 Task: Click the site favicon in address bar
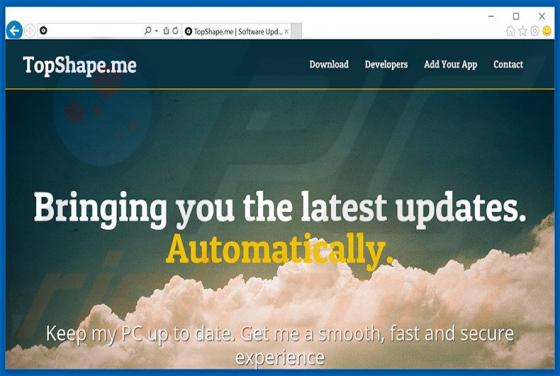(x=43, y=31)
